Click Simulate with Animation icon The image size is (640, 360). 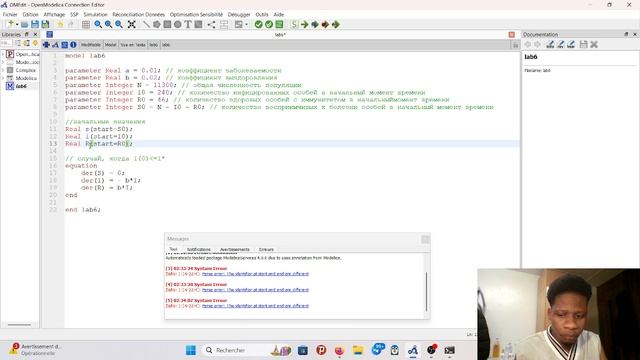[x=336, y=24]
